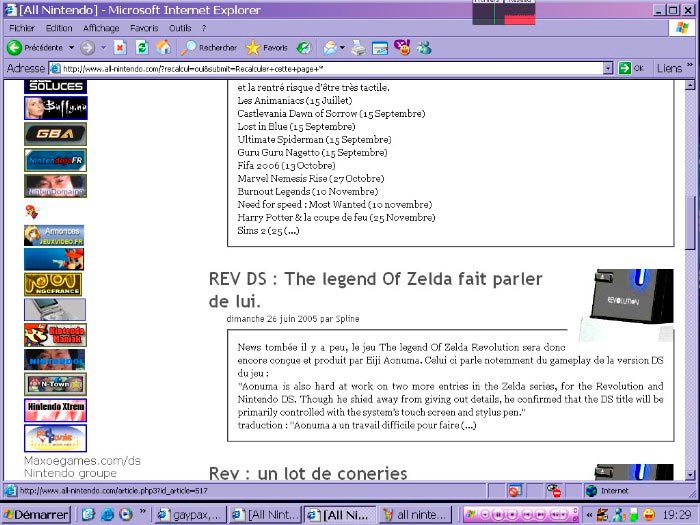
Task: Open the Favoris star toolbar button
Action: pyautogui.click(x=267, y=47)
